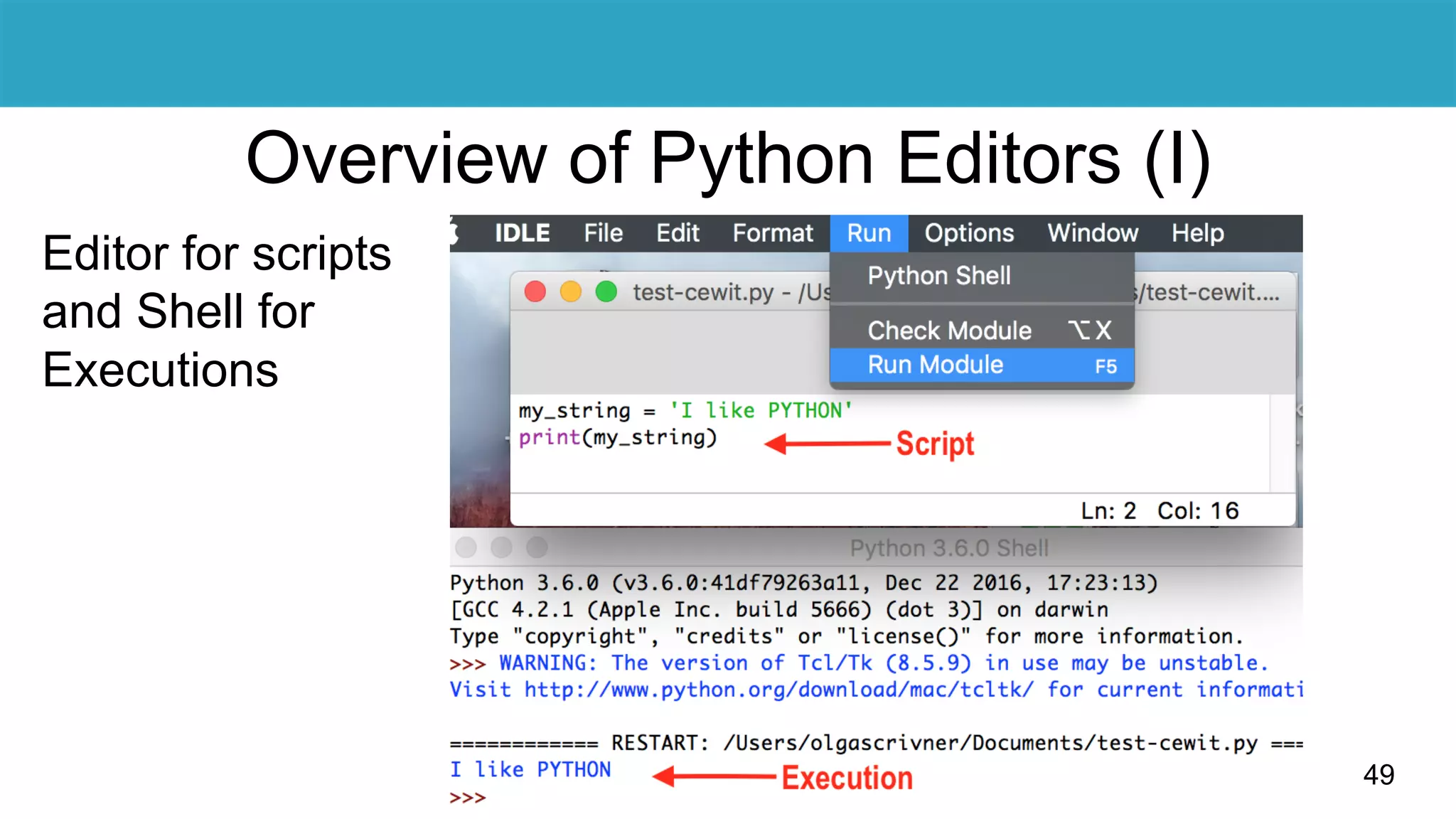Open the Edit menu
The width and height of the screenshot is (1456, 819).
tap(678, 233)
